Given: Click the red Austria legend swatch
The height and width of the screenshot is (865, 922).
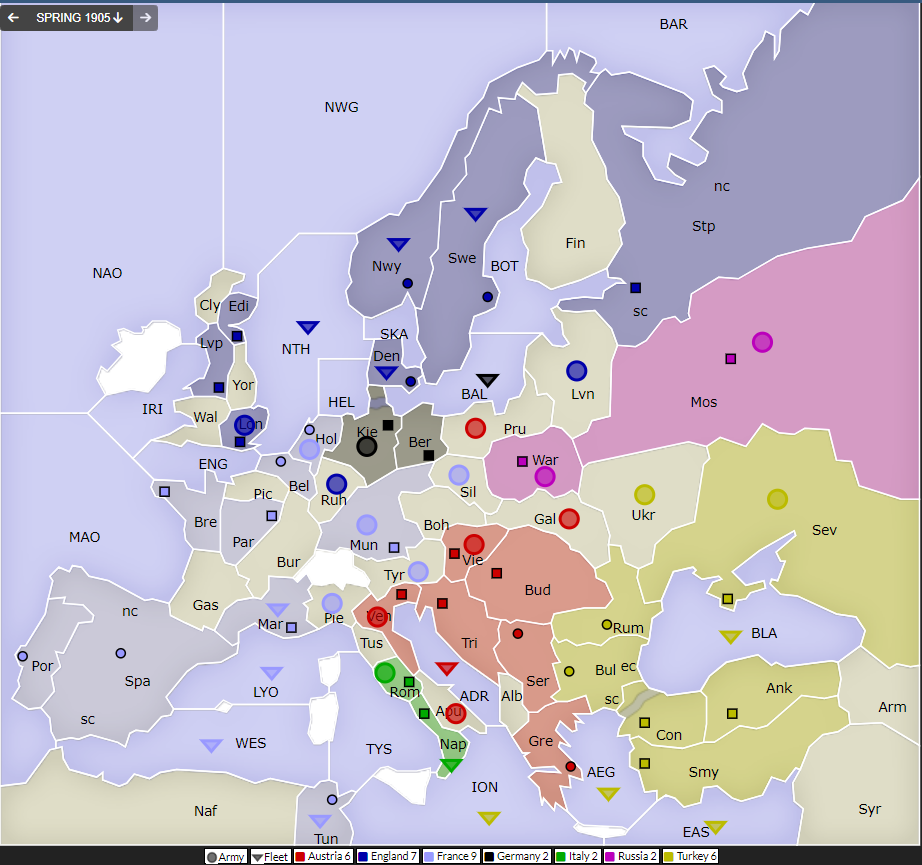Looking at the screenshot, I should tap(300, 857).
